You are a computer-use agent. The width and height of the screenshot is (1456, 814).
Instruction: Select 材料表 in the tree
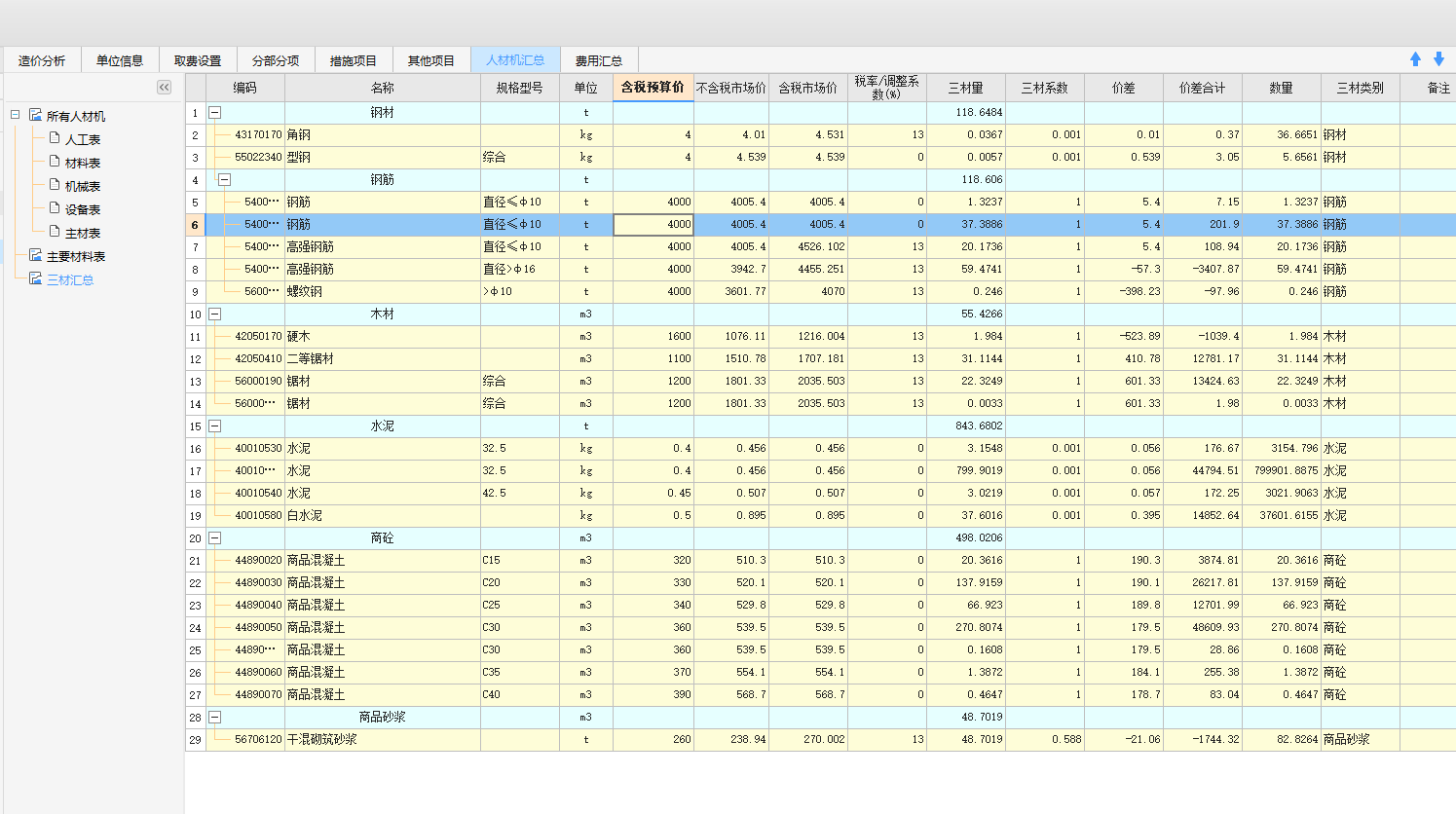point(83,163)
